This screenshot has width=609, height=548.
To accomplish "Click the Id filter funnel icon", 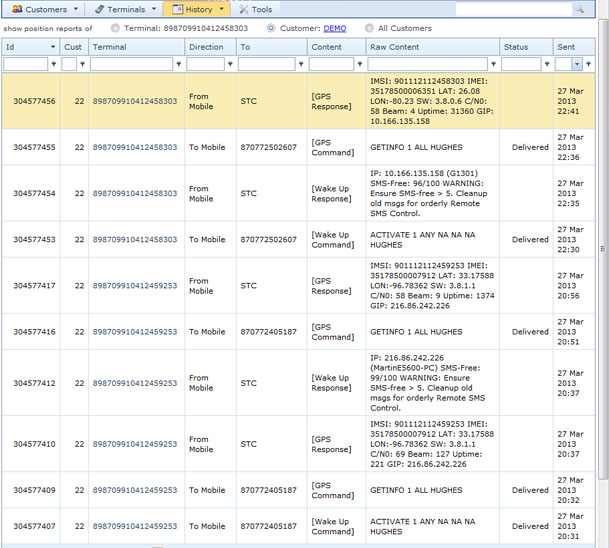I will point(54,64).
